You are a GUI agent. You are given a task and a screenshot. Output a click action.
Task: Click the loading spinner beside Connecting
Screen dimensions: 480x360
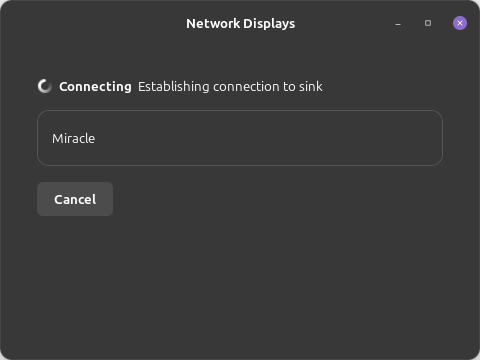pos(45,86)
